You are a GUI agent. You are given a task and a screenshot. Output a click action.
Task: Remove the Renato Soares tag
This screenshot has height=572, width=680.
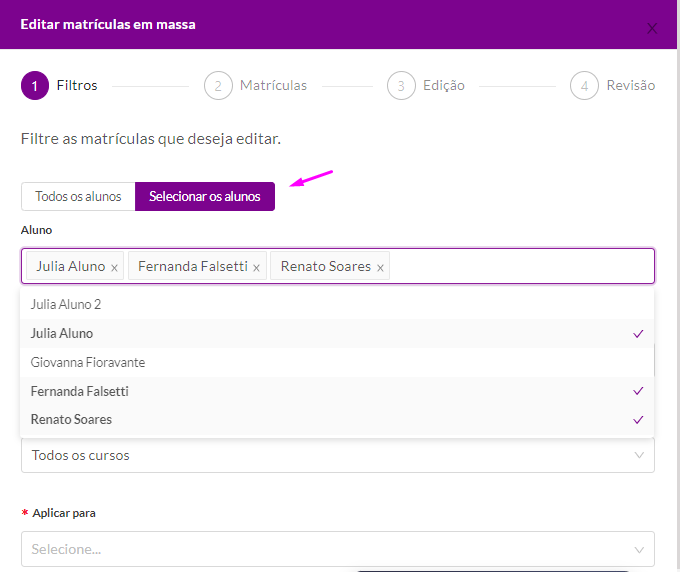380,268
